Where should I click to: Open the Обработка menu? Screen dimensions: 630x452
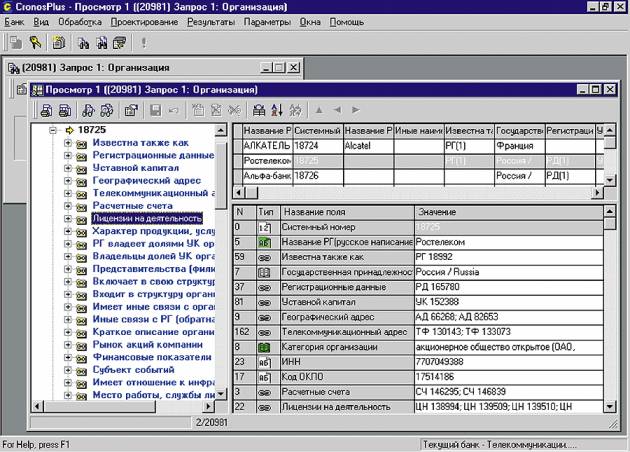tap(80, 22)
